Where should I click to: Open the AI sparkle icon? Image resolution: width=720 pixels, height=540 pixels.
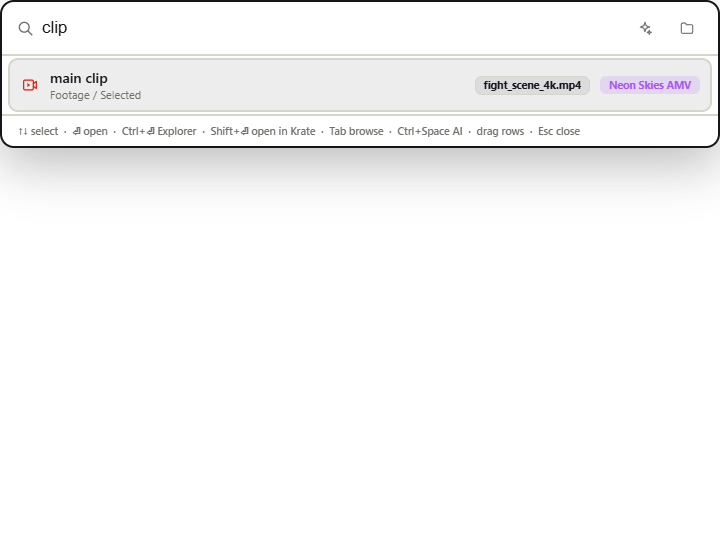tap(646, 28)
